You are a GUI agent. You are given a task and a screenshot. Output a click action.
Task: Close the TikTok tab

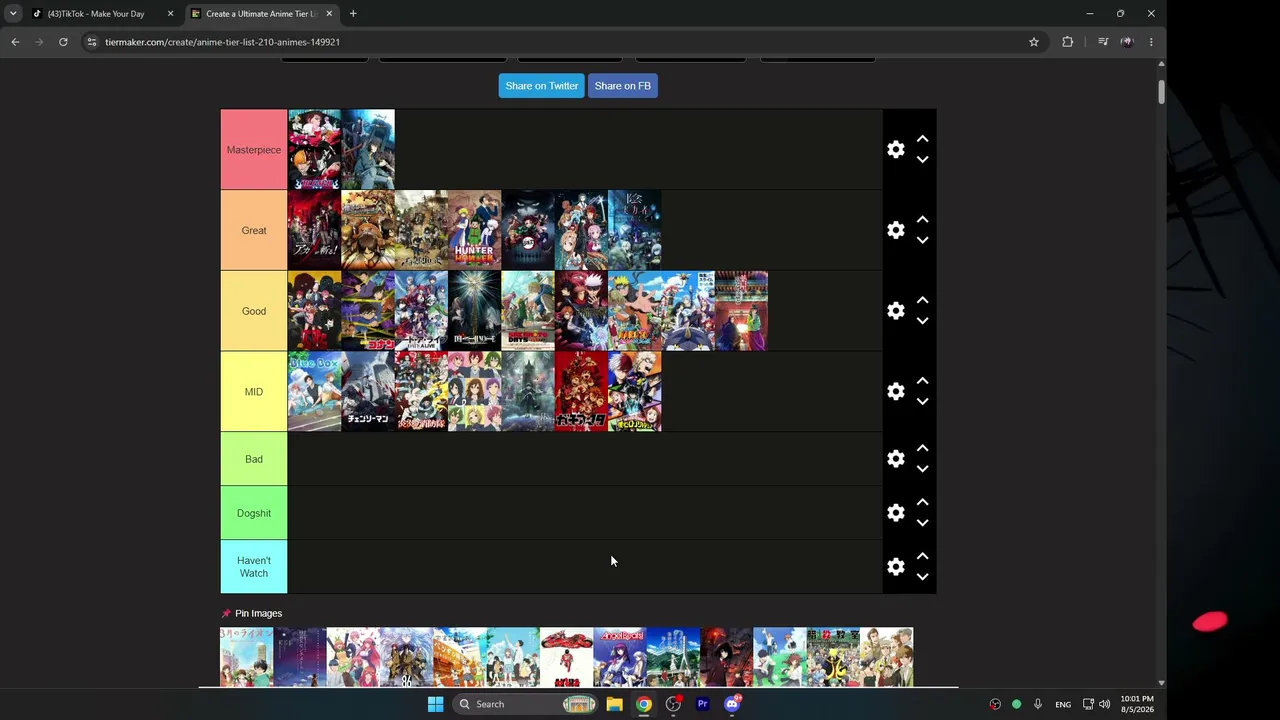(170, 14)
